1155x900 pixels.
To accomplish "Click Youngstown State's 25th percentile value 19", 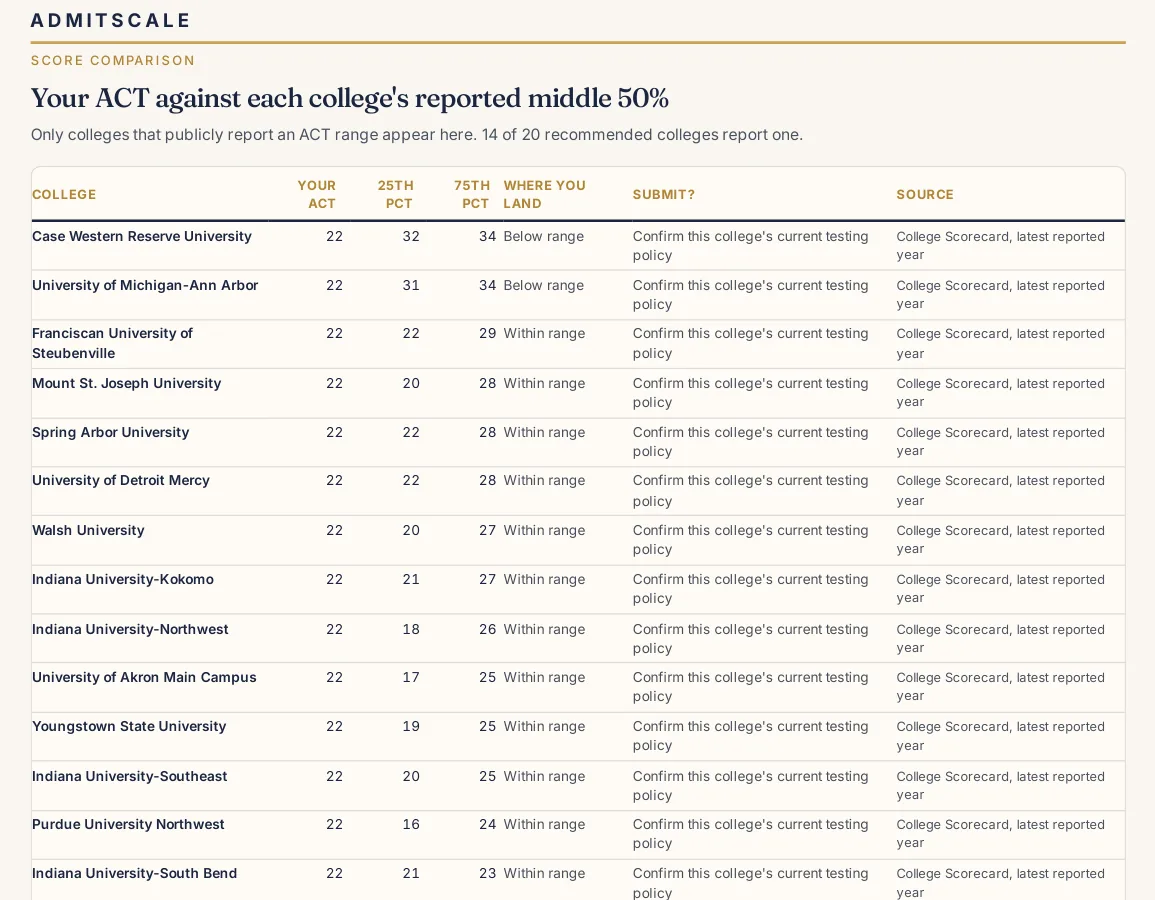I will pos(411,726).
